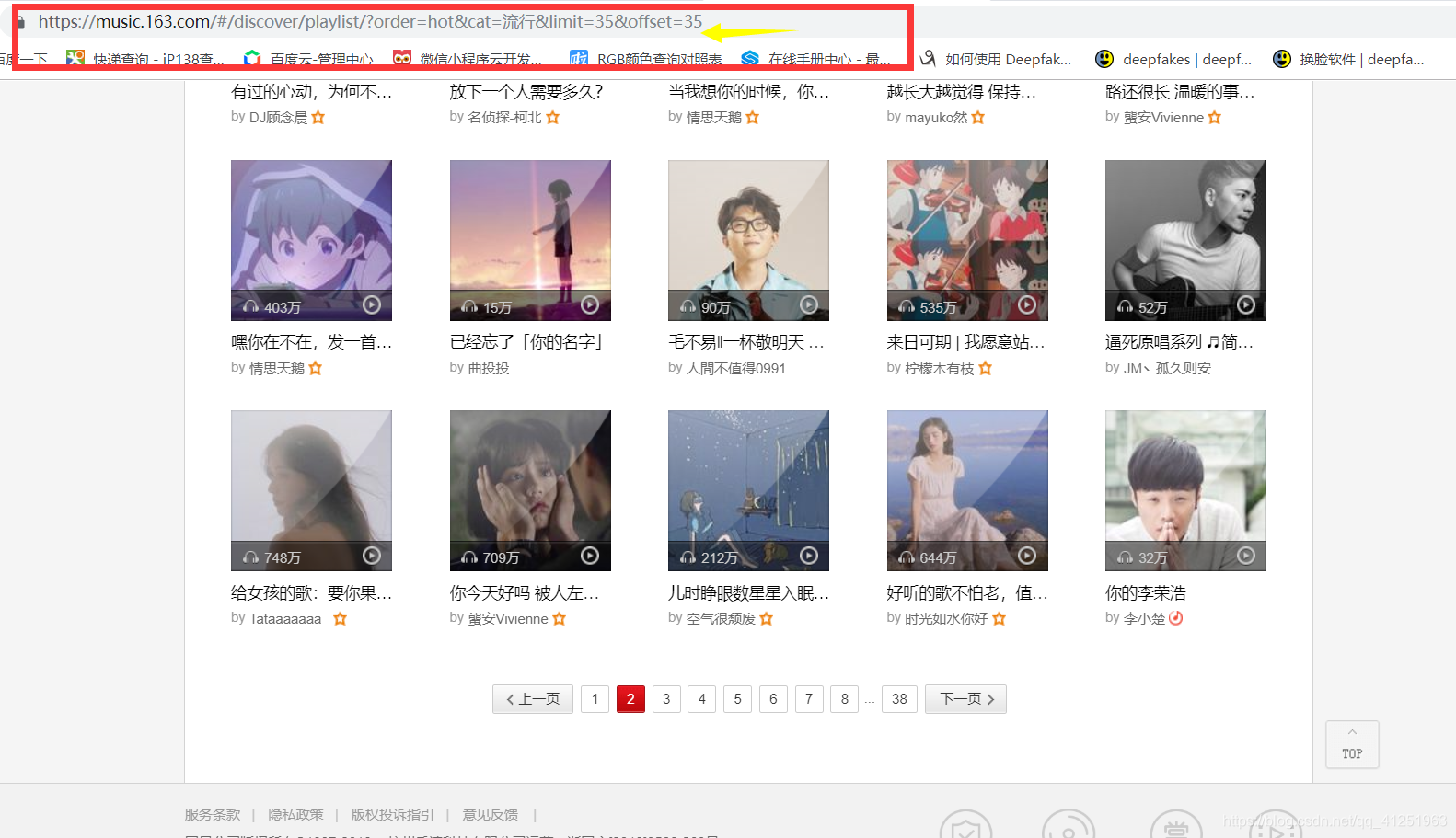Select page 3 in pagination
The image size is (1456, 838).
point(666,699)
